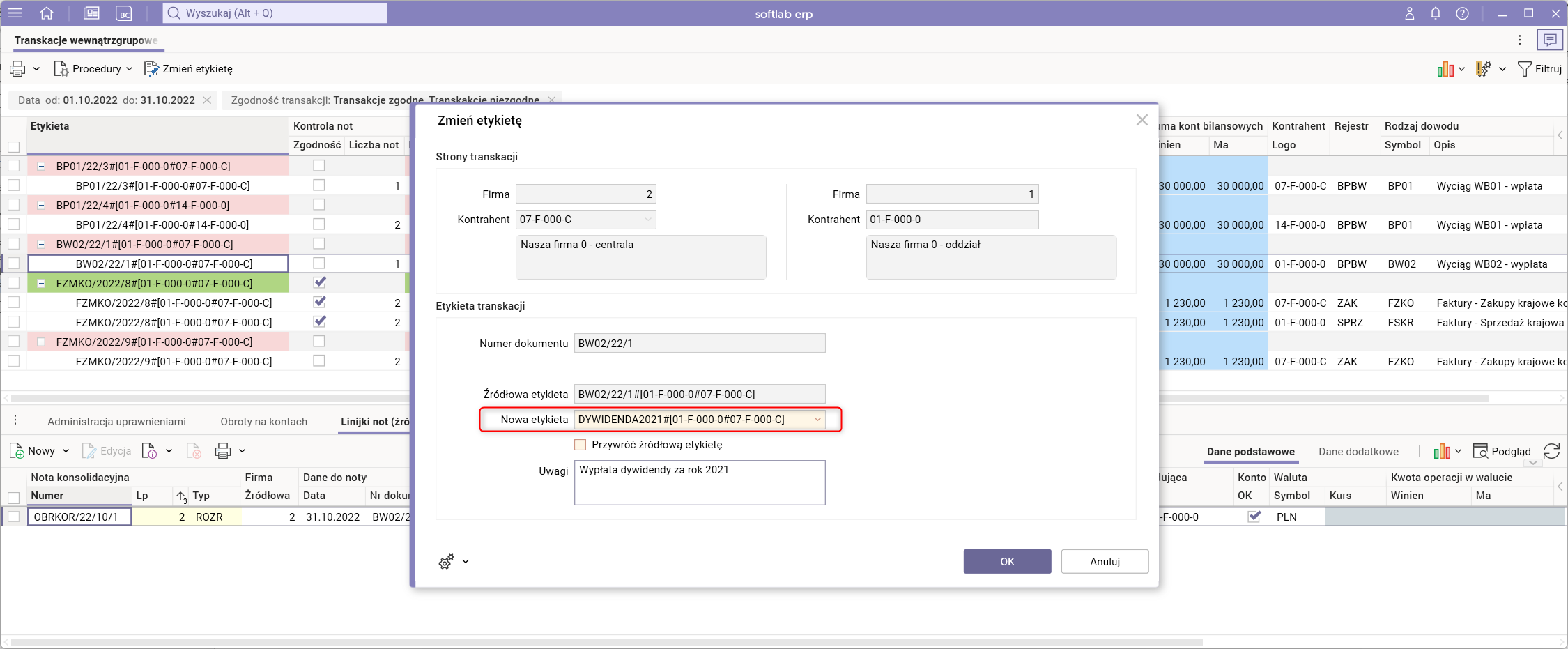Click the Uwagi text field
Image resolution: width=1568 pixels, height=649 pixels.
700,482
